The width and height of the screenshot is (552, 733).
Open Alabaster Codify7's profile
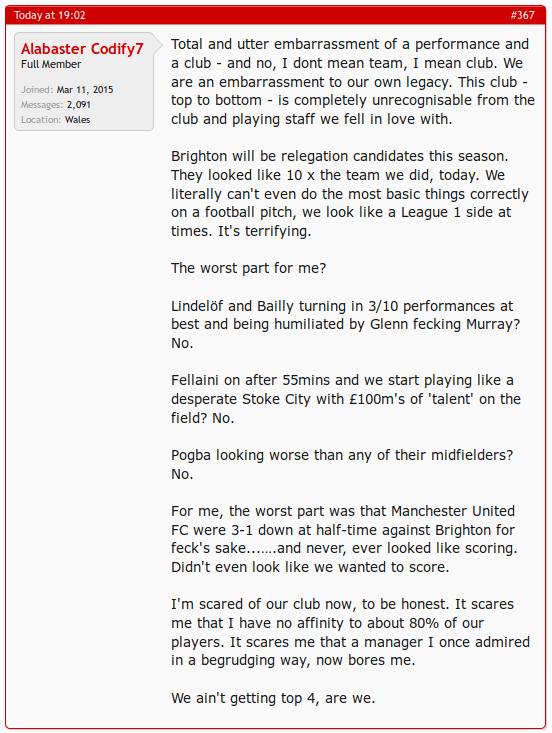[x=82, y=49]
